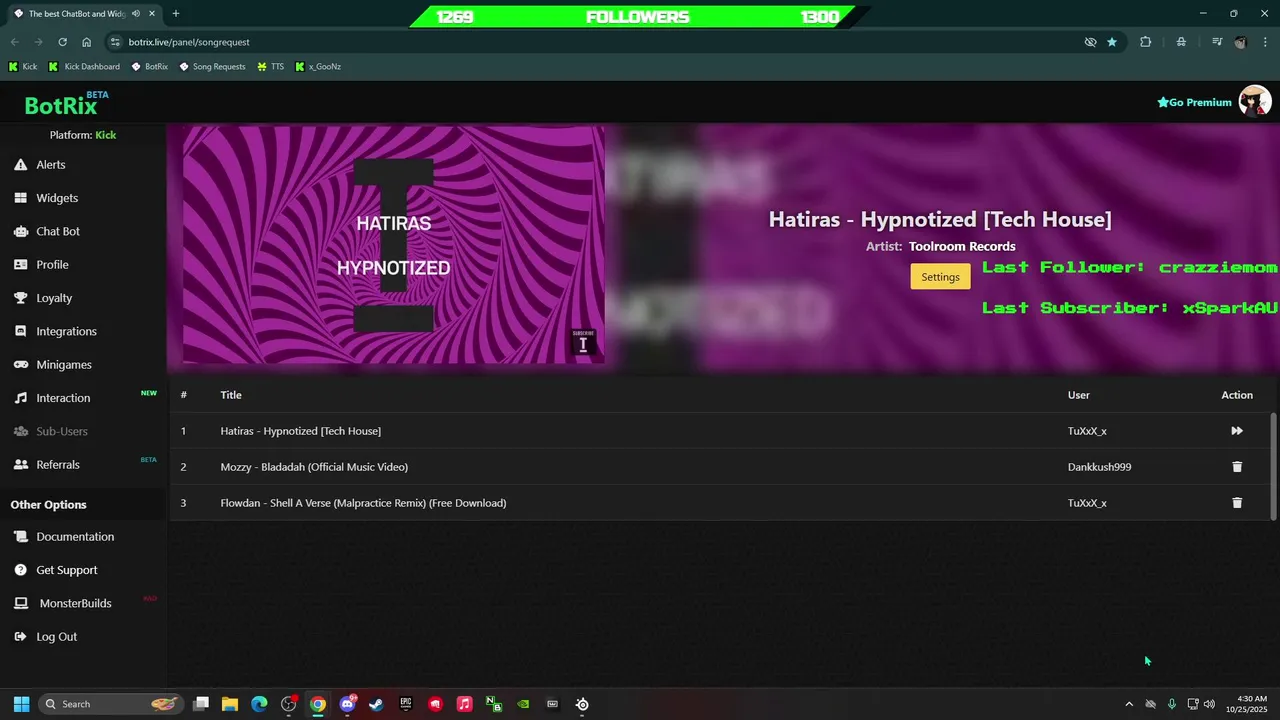Click the BotRix logo
Viewport: 1280px width, 720px height.
61,105
